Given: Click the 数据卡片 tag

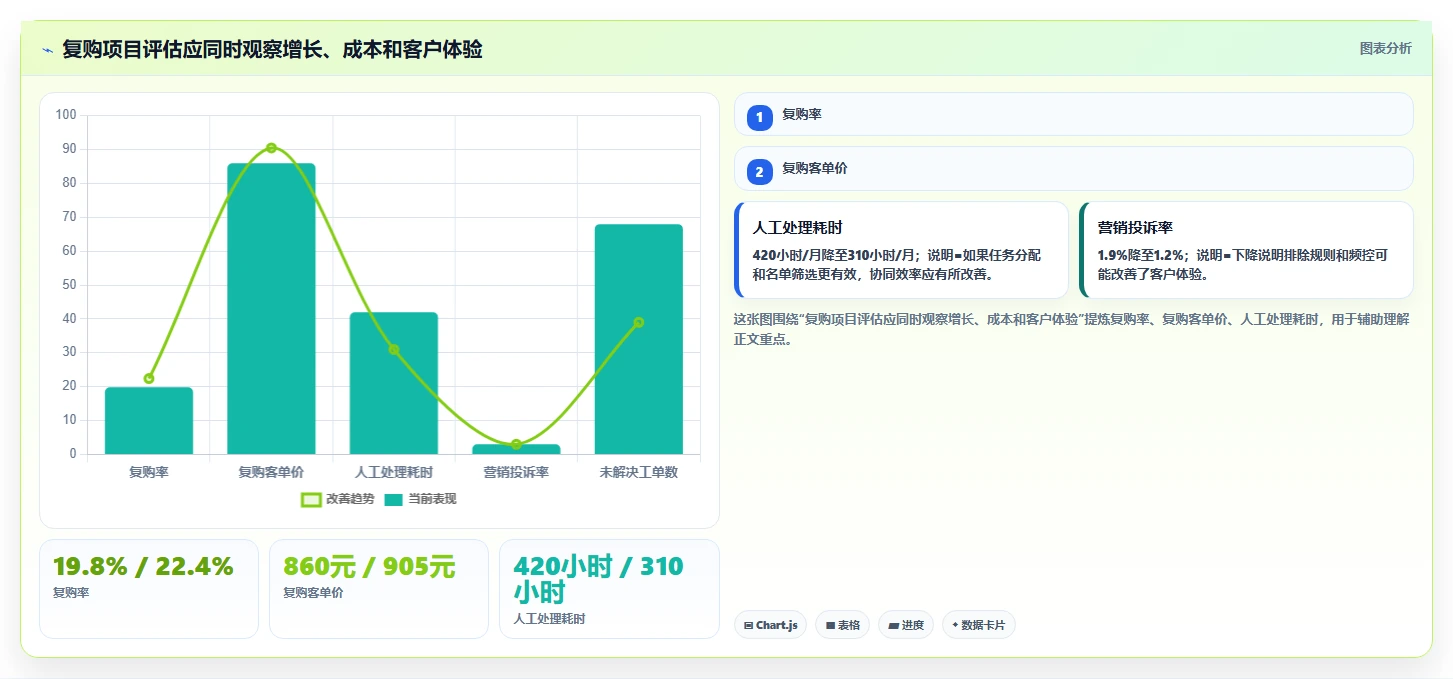Looking at the screenshot, I should tap(978, 625).
